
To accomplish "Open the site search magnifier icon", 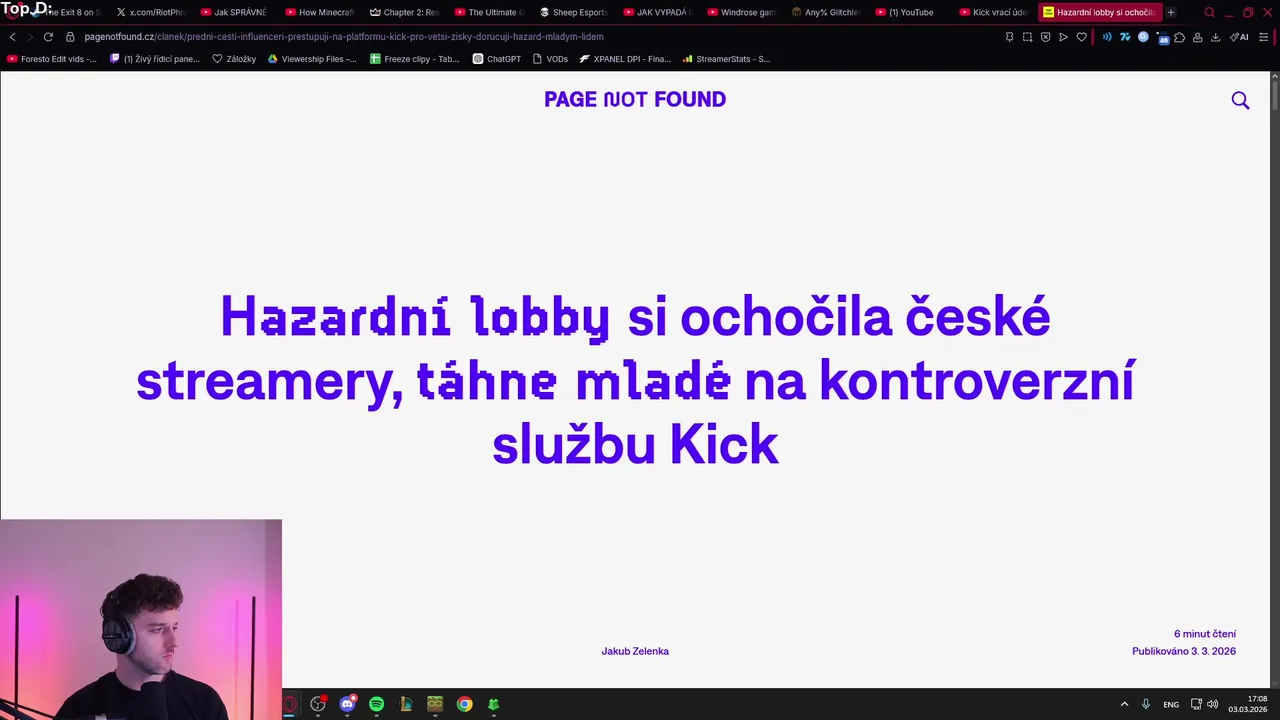I will [x=1240, y=100].
